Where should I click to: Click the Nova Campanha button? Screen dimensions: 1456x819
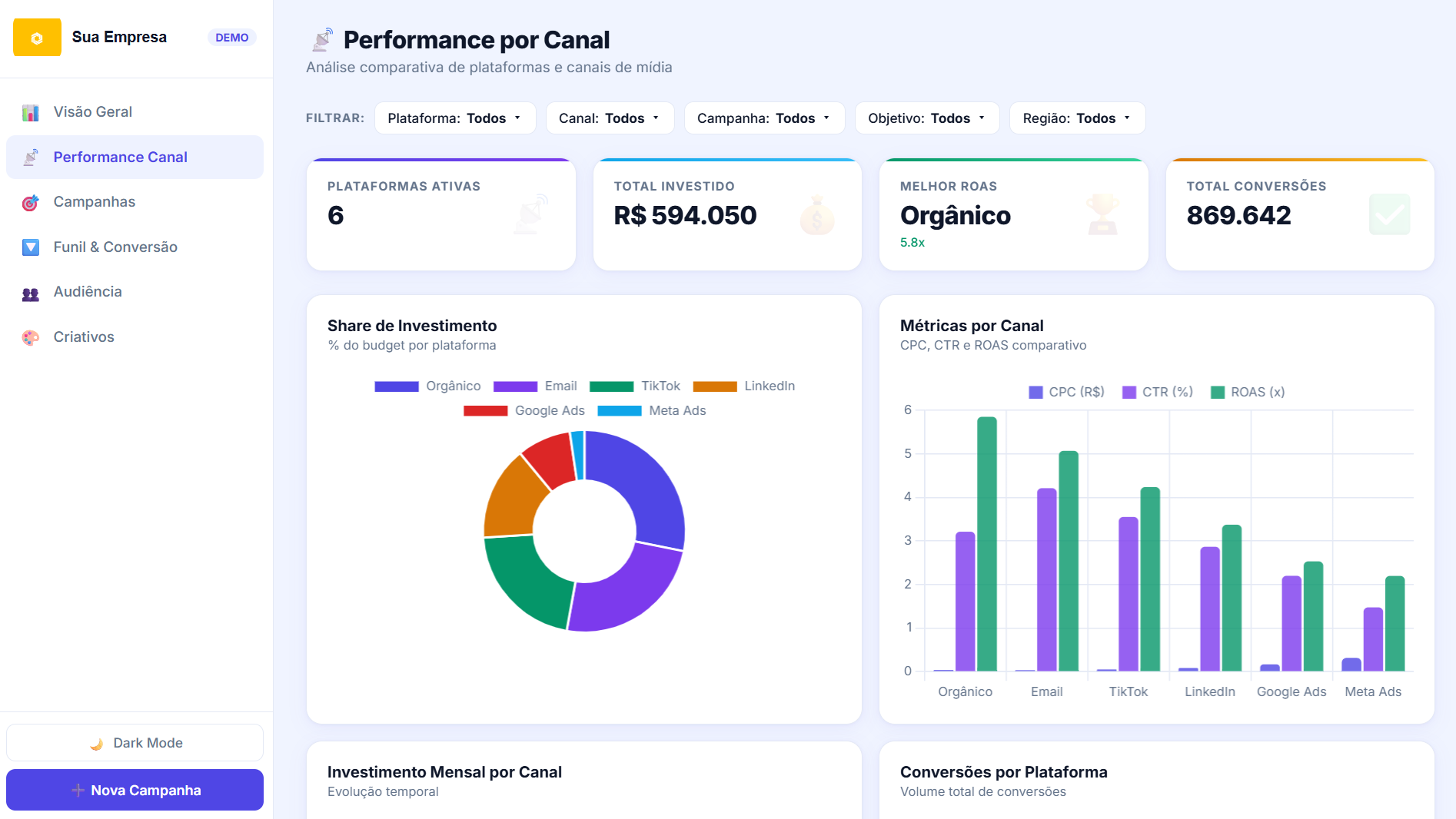tap(135, 790)
